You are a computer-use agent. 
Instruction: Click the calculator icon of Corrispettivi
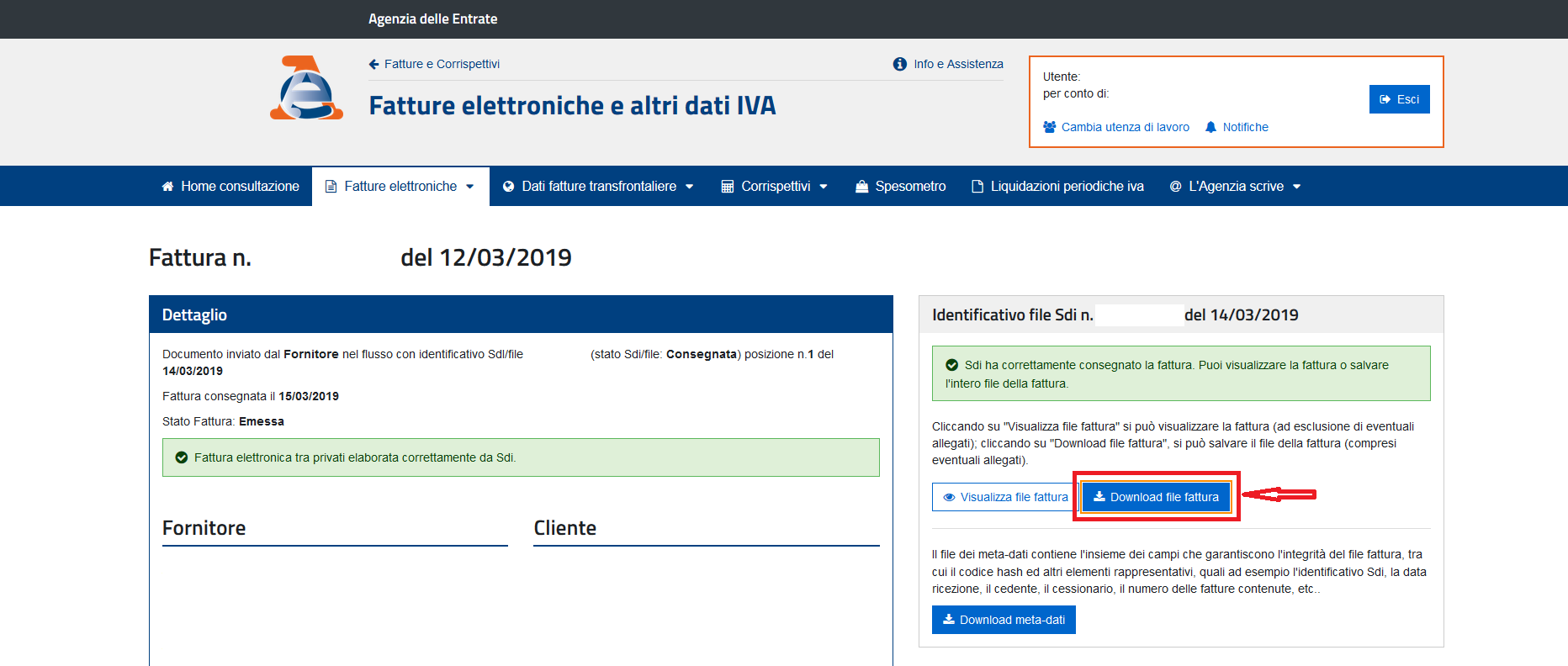click(728, 186)
